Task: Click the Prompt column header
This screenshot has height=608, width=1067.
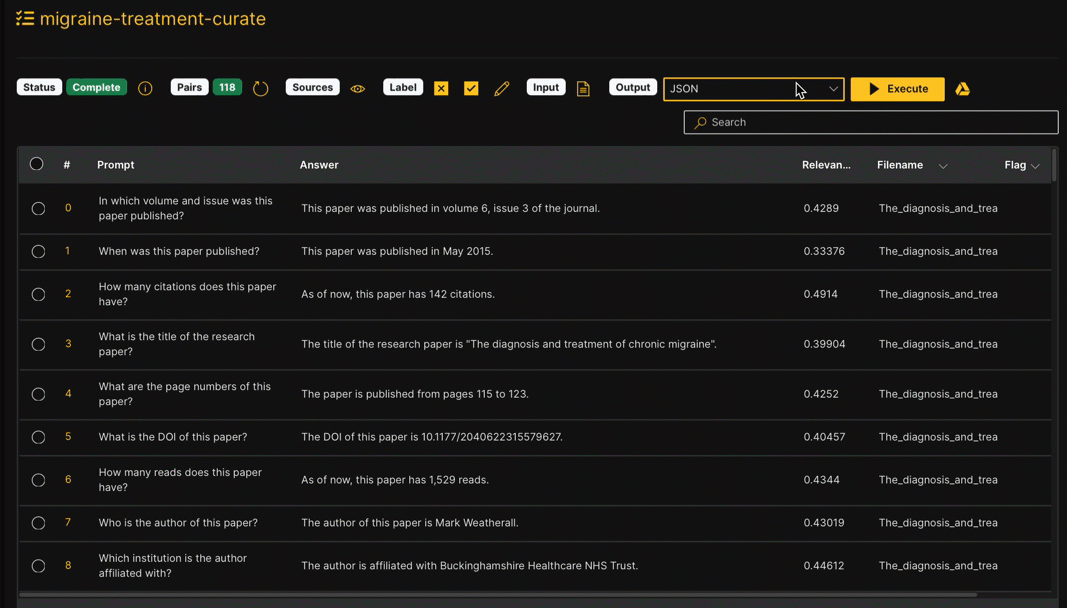Action: pos(116,165)
